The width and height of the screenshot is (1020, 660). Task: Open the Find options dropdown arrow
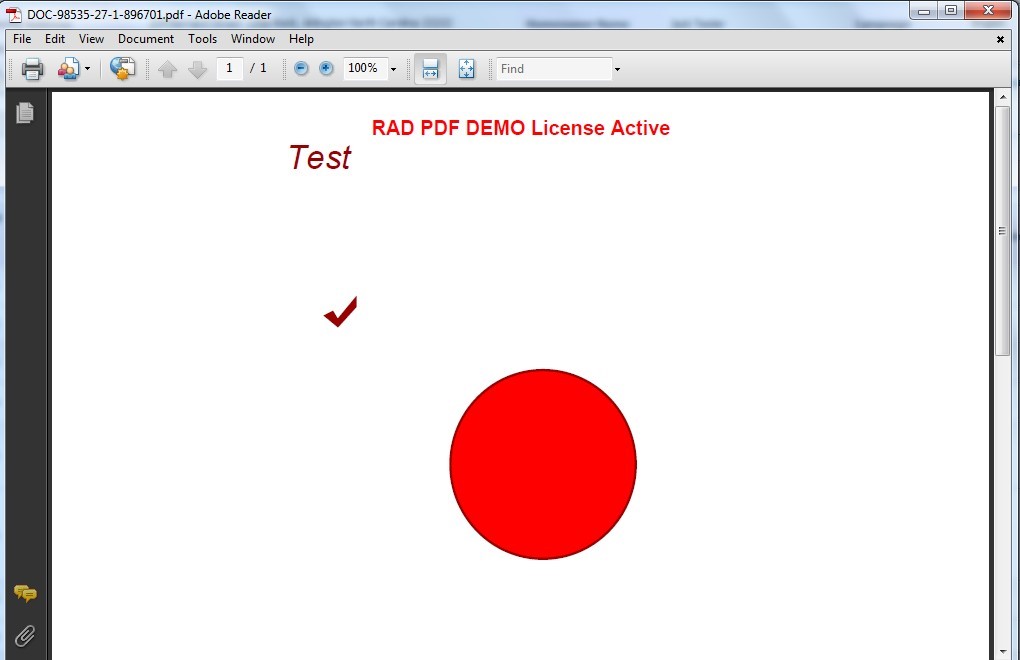coord(617,69)
